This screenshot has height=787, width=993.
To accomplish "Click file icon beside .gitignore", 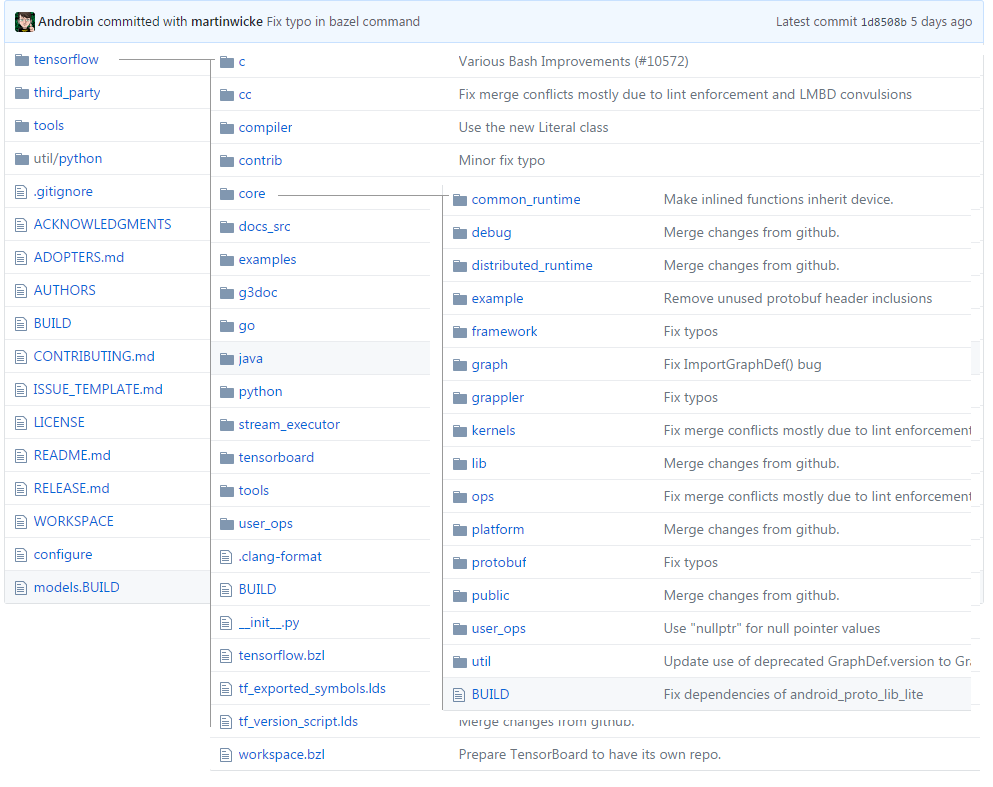I will pos(21,191).
